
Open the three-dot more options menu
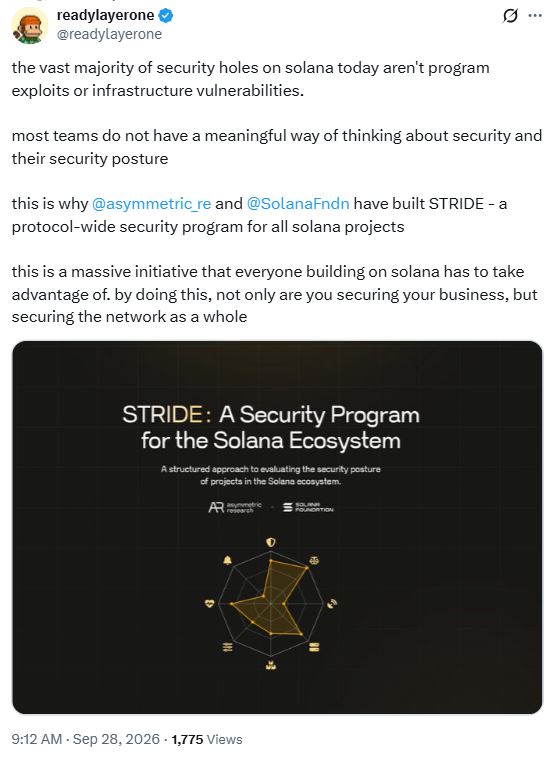click(x=535, y=16)
